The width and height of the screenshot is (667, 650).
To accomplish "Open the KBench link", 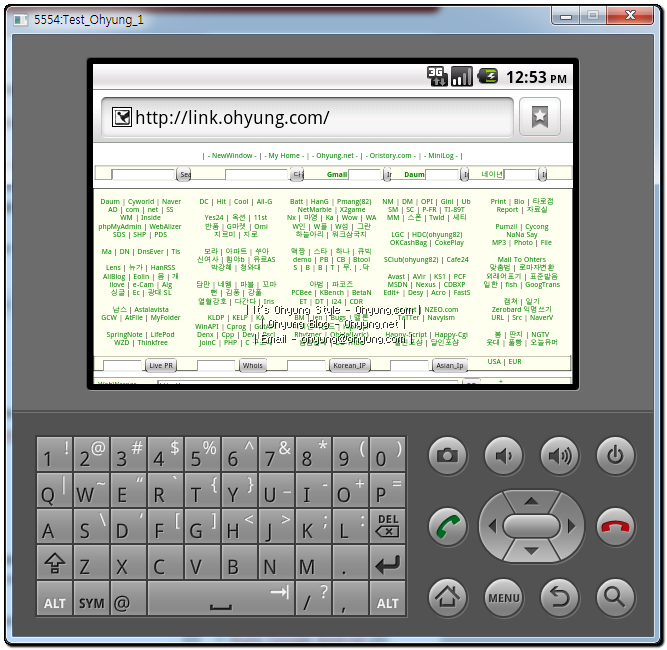I will pyautogui.click(x=331, y=293).
